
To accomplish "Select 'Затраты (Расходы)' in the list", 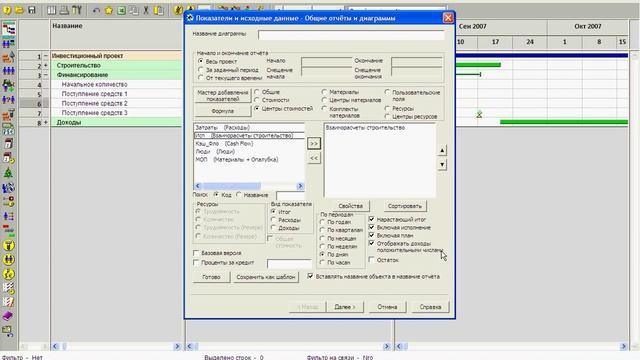I will click(249, 128).
